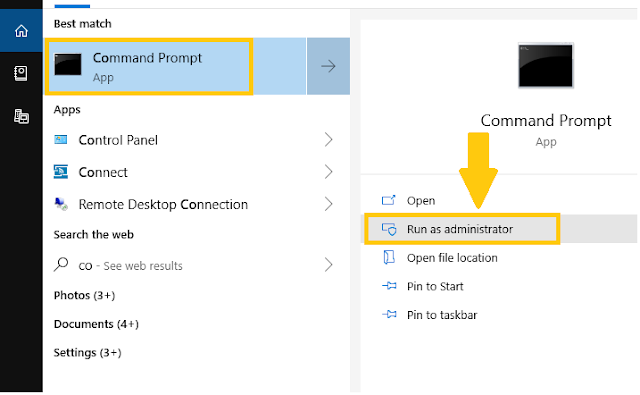Expand Connect result with chevron
This screenshot has width=640, height=395.
(329, 172)
